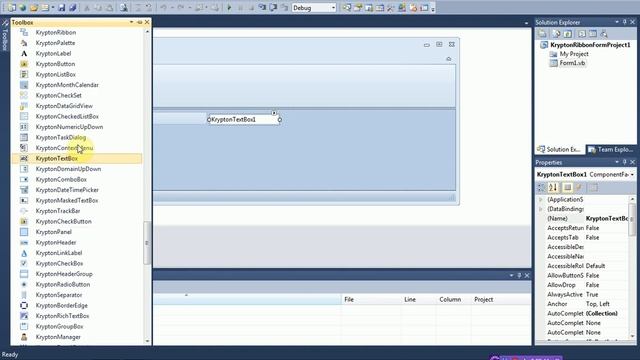Screen dimensions: 640x360
Task: Sort error list by Project column
Action: (501, 300)
